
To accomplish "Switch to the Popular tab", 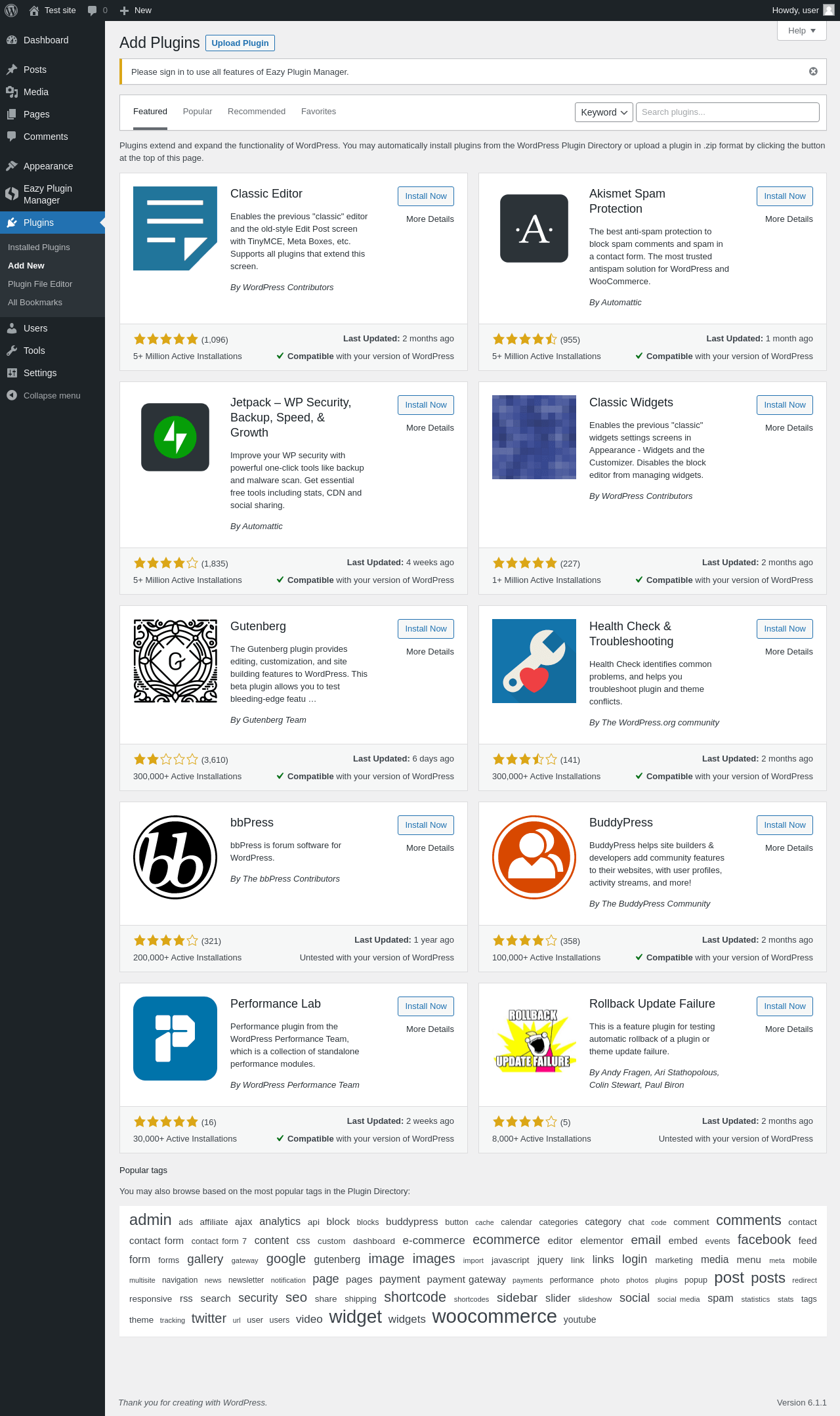I will 198,112.
